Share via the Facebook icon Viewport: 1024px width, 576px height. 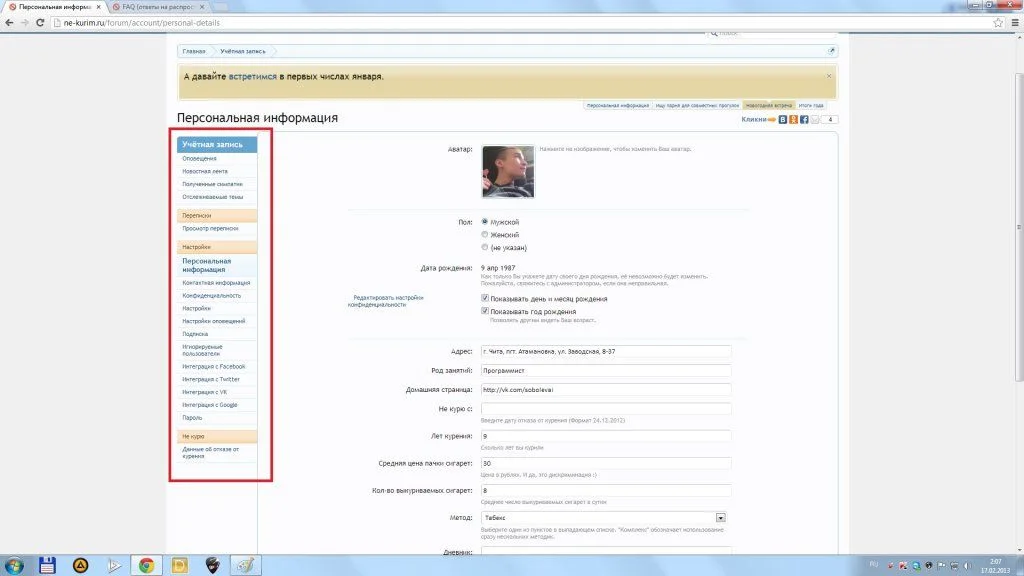tap(805, 120)
